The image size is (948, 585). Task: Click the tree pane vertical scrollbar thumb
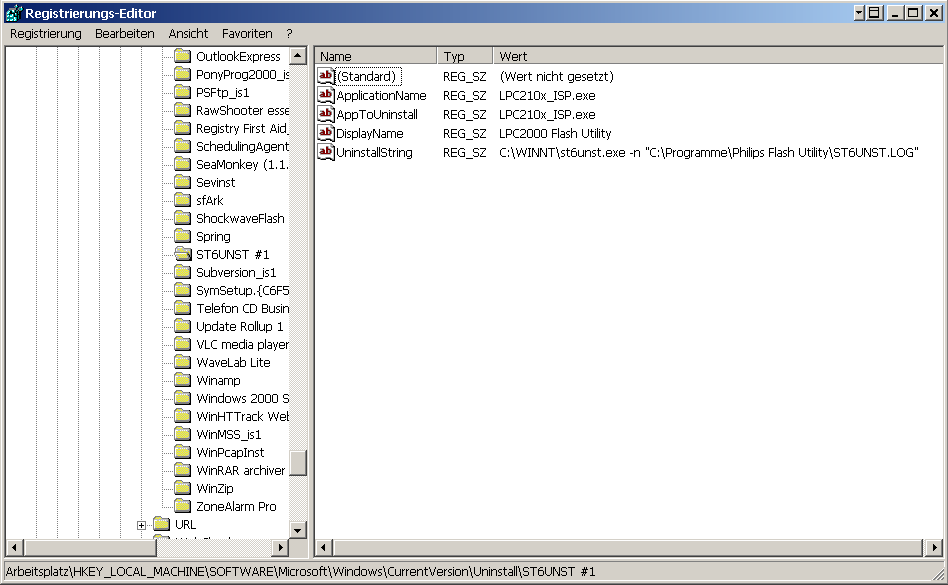coord(297,464)
